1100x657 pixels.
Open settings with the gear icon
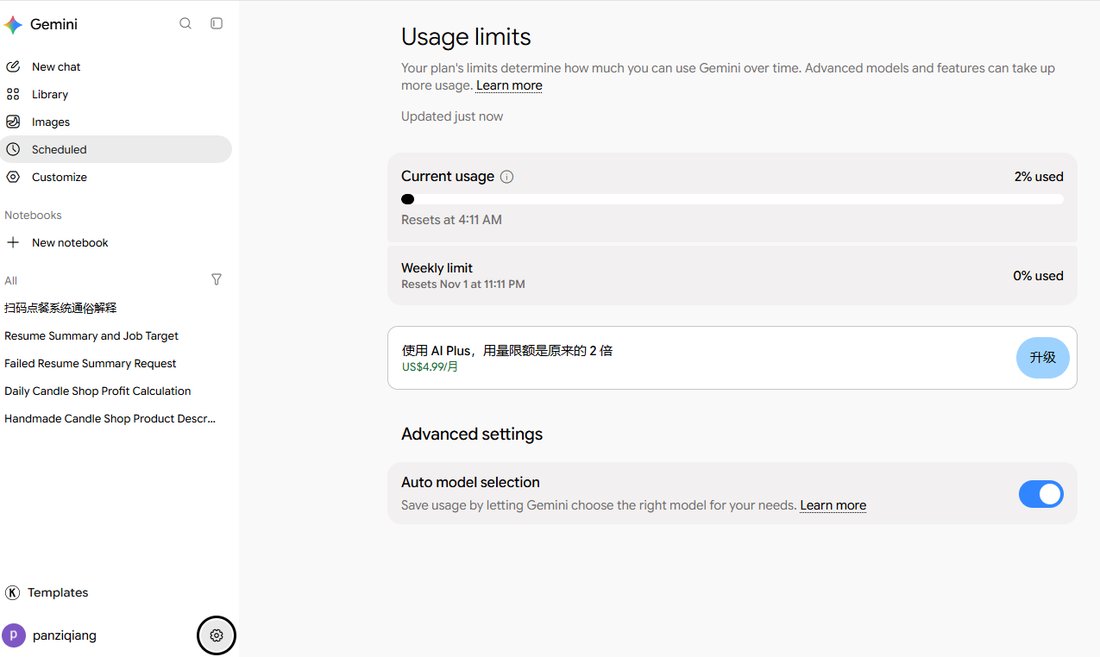tap(216, 635)
